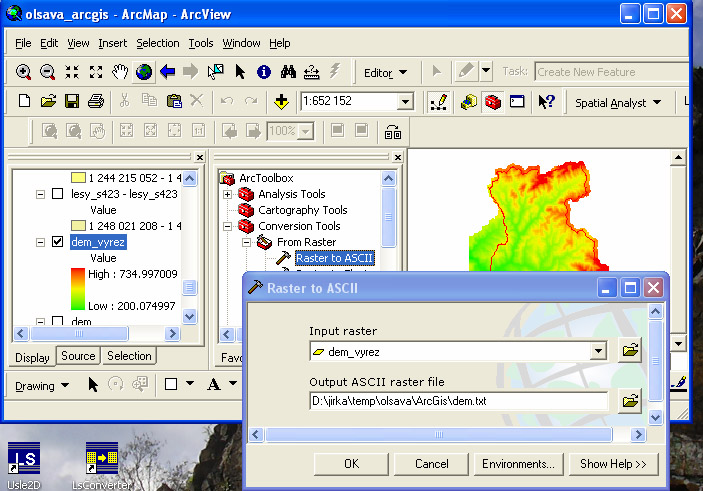
Task: Select the Measure tool
Action: tap(312, 72)
